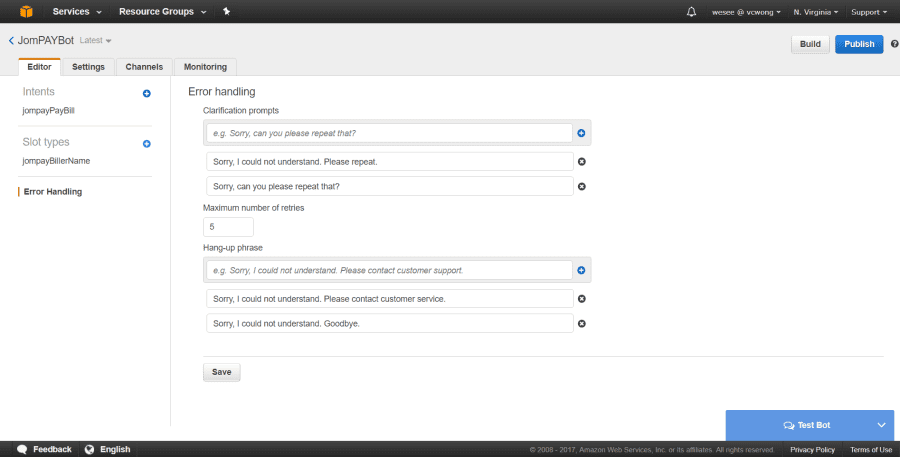
Task: Click the Build button
Action: pos(810,44)
